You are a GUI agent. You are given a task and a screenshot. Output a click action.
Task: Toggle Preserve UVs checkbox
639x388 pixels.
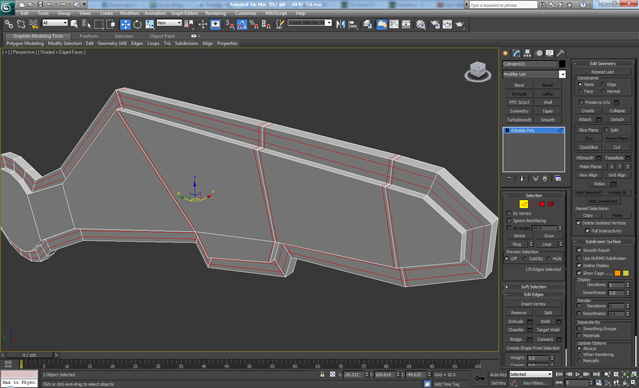582,102
